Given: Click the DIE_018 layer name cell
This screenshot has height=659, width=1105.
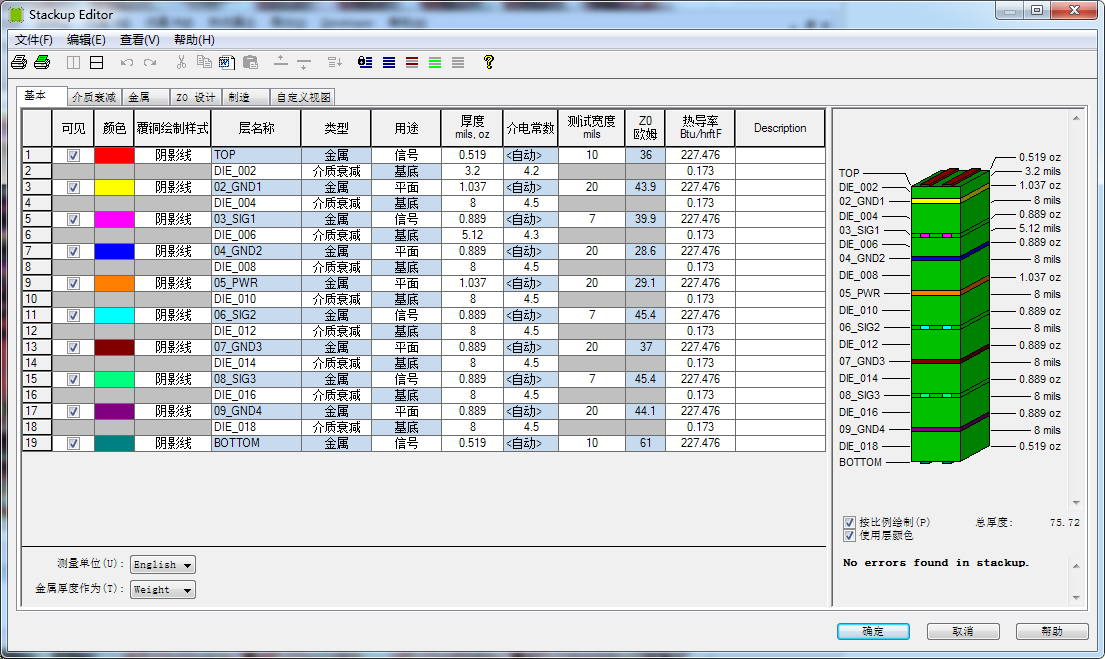Looking at the screenshot, I should coord(257,427).
